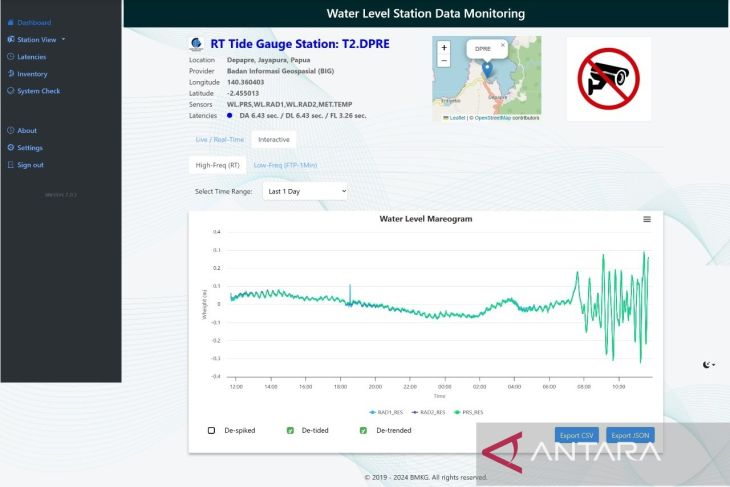
Task: Toggle PRS_RES series in chart legend
Action: (468, 413)
